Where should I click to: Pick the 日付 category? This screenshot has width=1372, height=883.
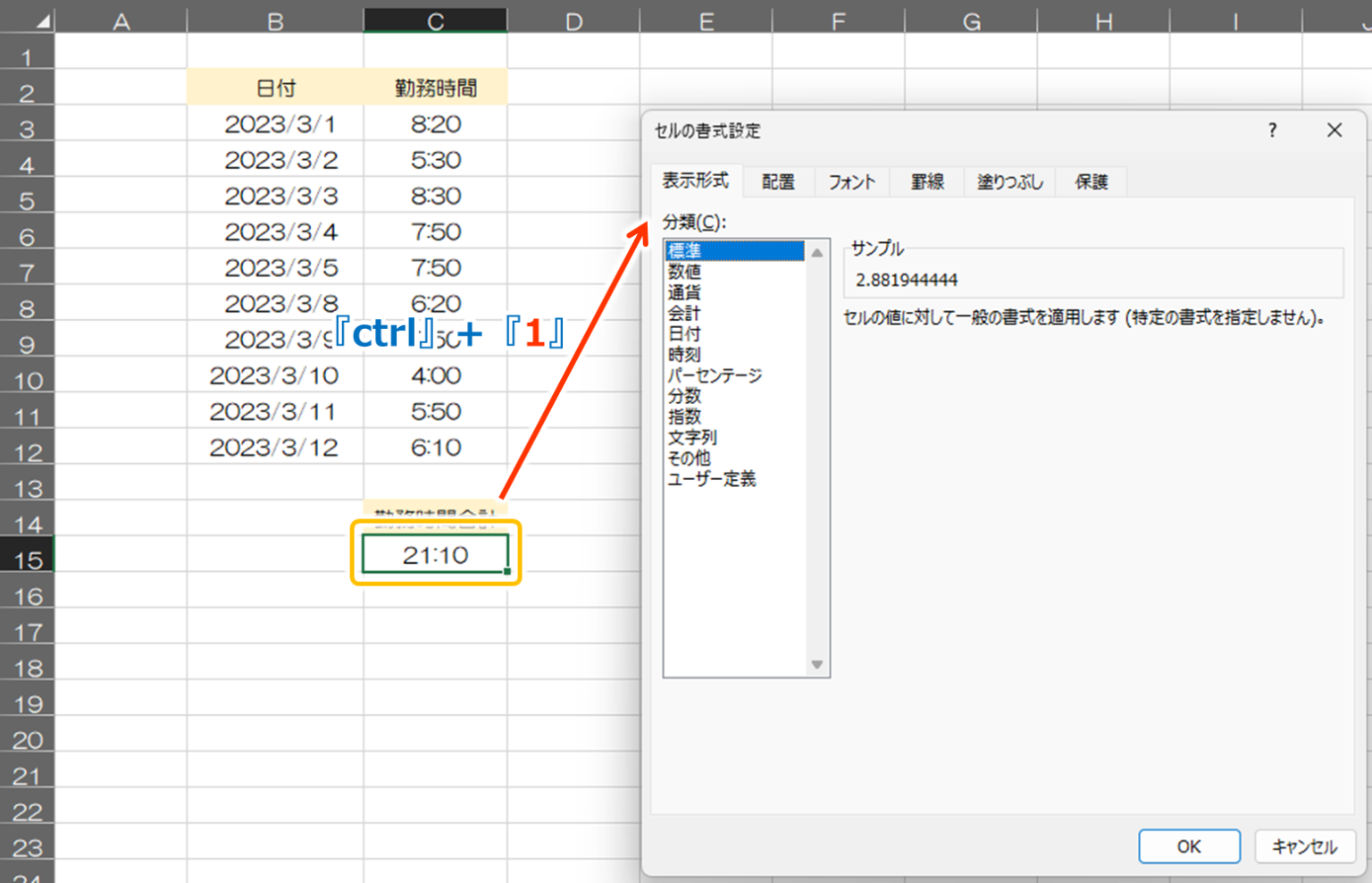(x=684, y=334)
